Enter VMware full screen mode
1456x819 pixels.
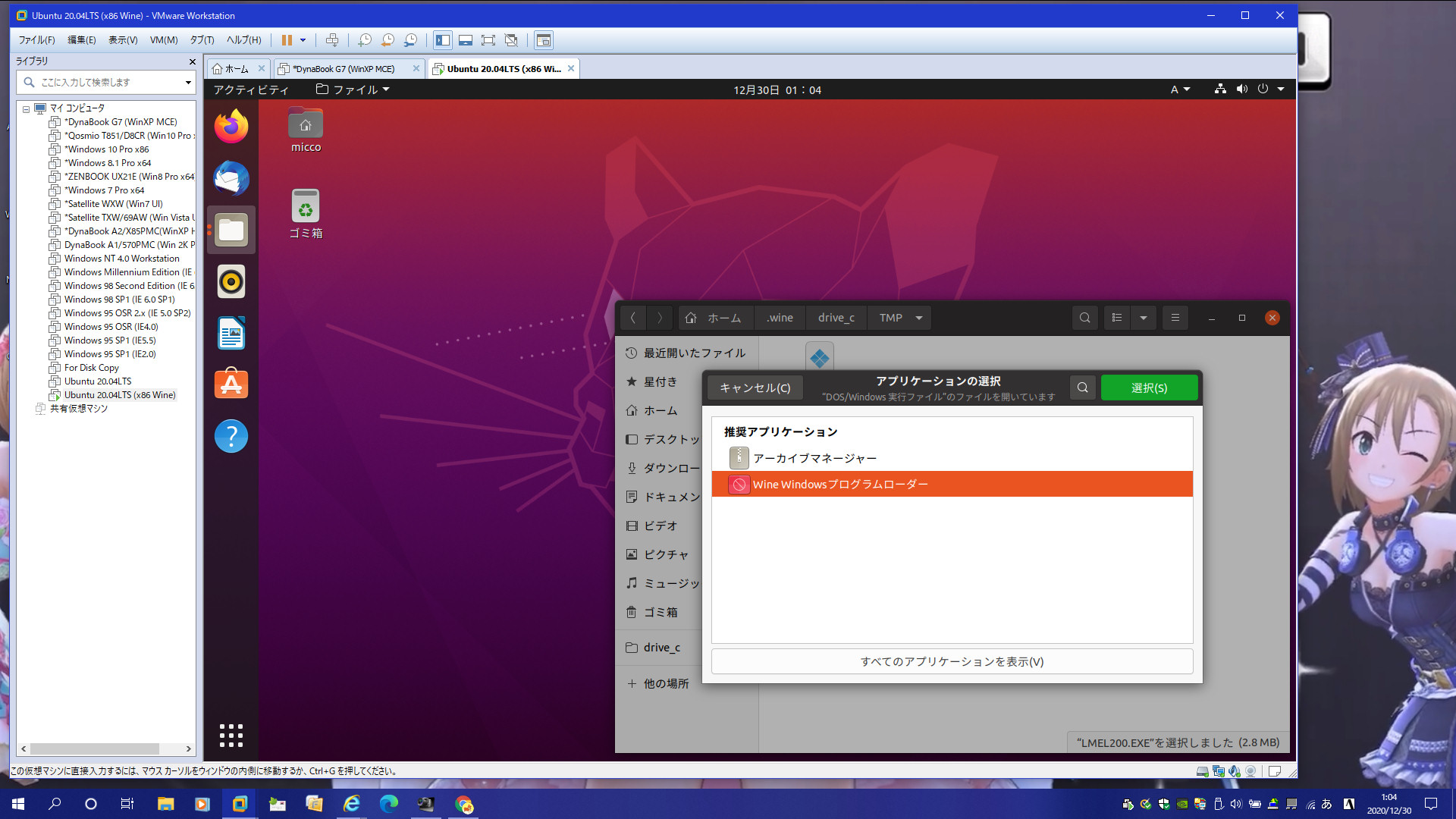[x=488, y=40]
